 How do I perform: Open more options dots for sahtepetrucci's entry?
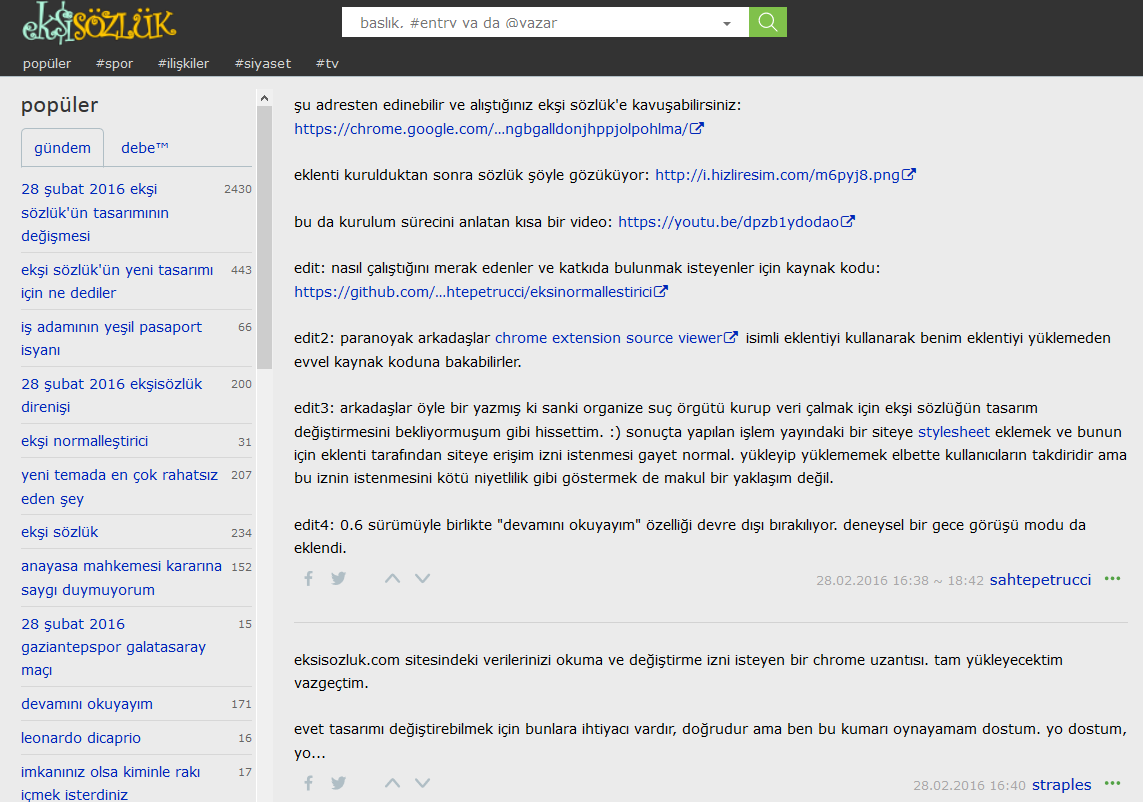(x=1112, y=579)
